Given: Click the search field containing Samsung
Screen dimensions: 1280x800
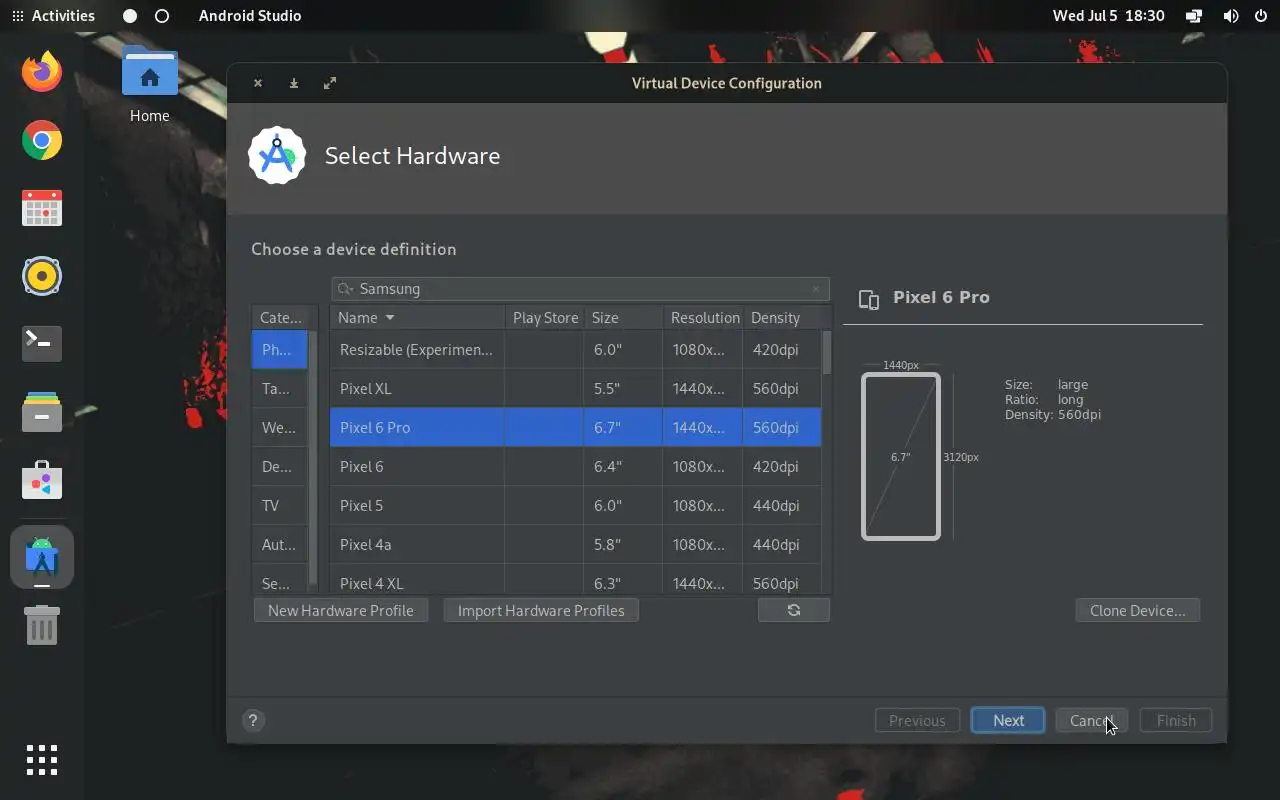Looking at the screenshot, I should (580, 289).
